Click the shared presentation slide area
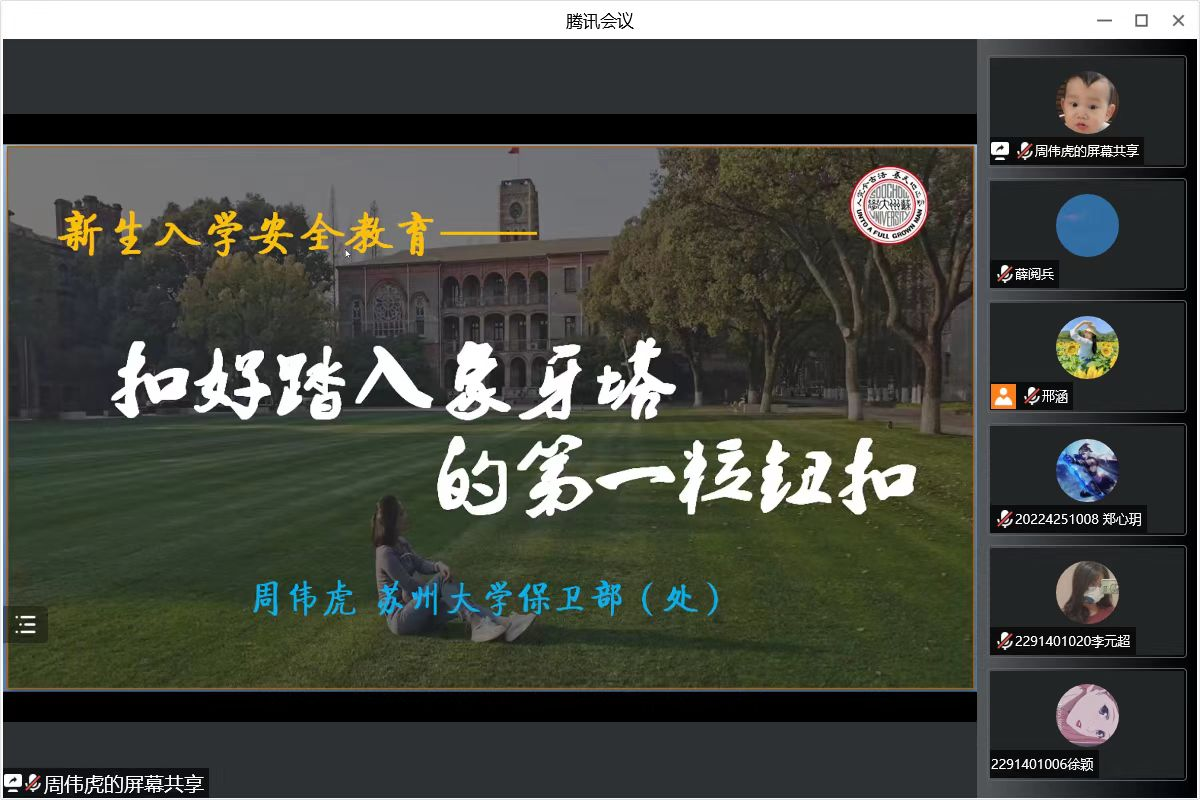Screen dimensions: 1200x800 point(488,420)
